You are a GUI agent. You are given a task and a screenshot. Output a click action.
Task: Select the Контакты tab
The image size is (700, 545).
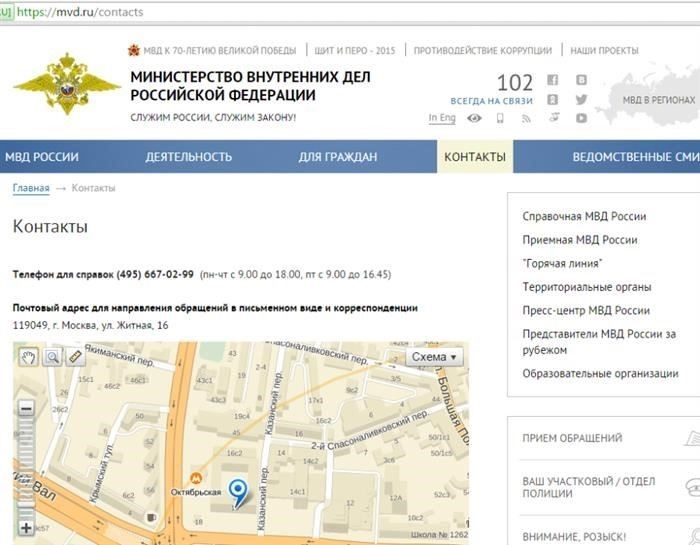coord(475,157)
